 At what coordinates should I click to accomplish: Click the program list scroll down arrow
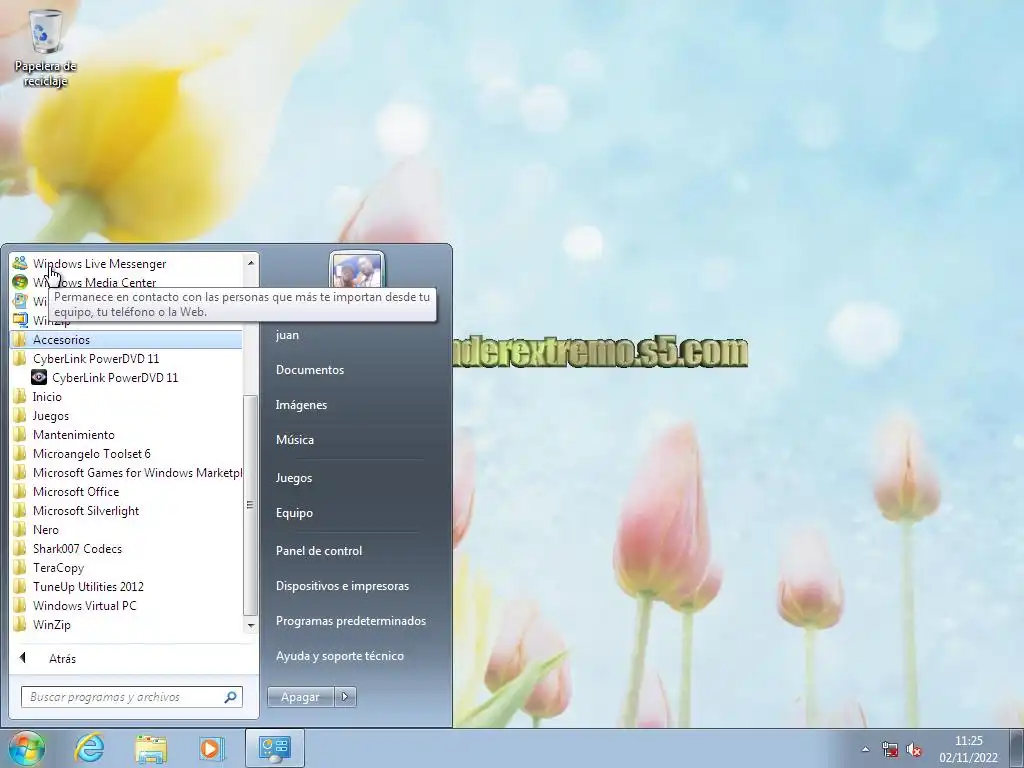[x=251, y=626]
